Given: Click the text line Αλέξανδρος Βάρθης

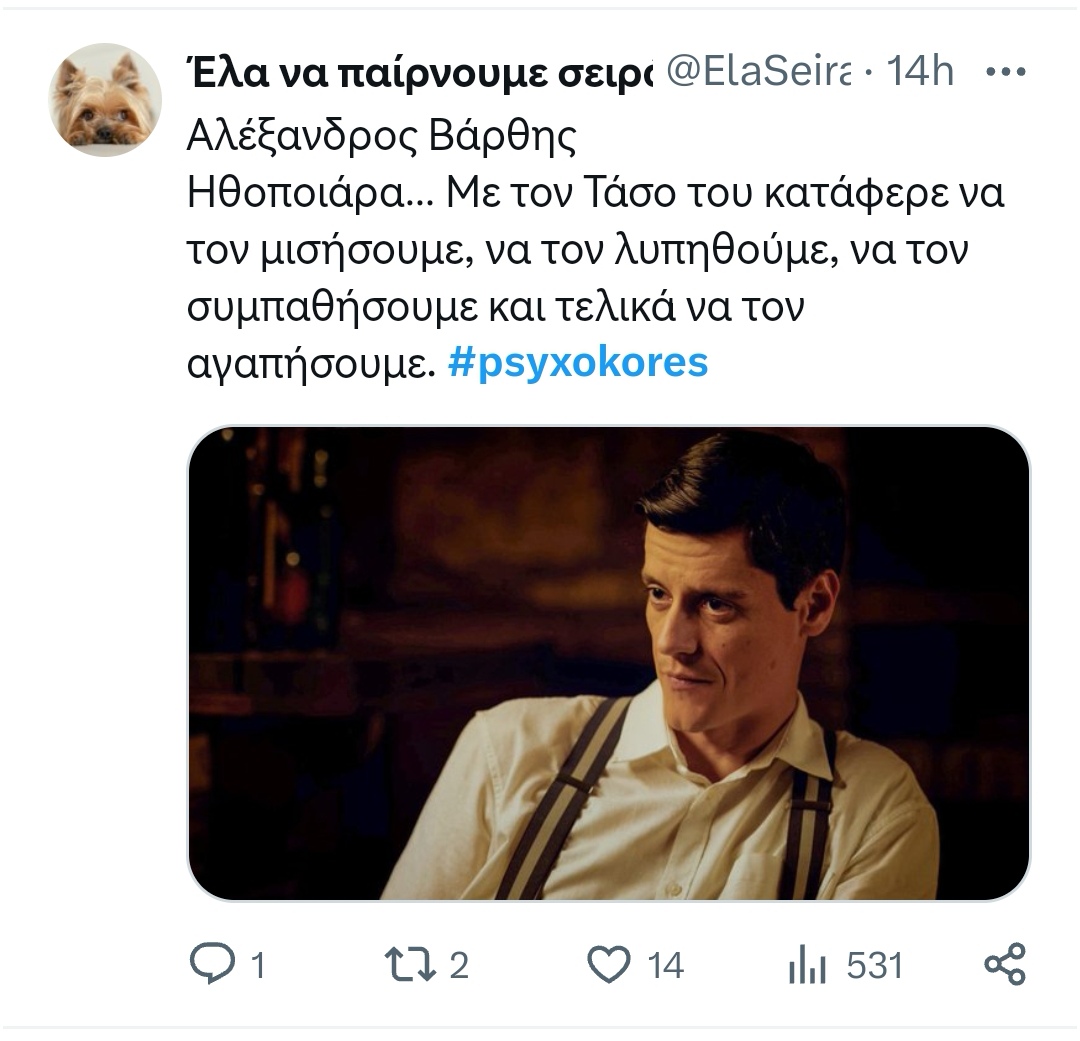Looking at the screenshot, I should pyautogui.click(x=382, y=136).
